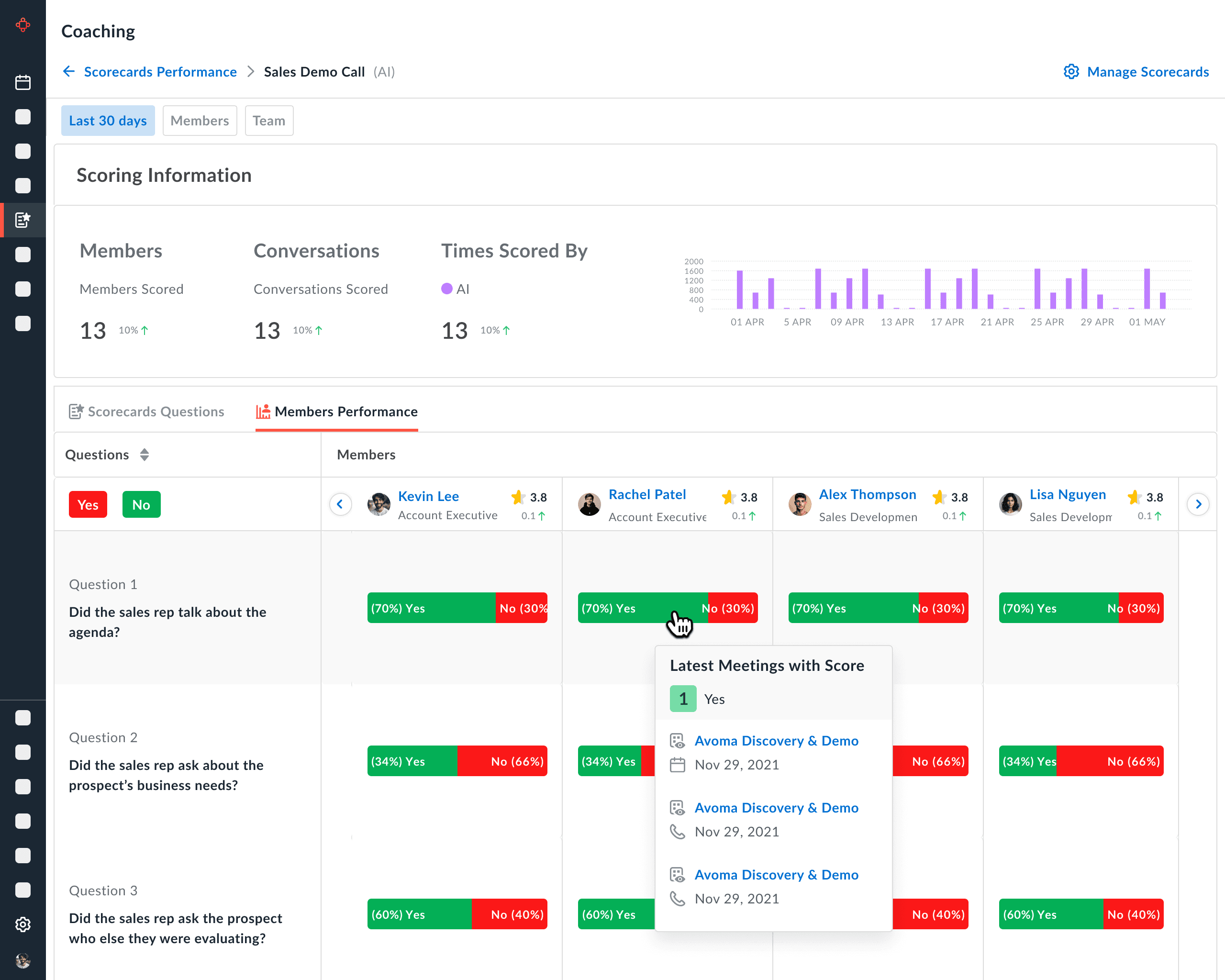Open the Team filter dropdown
The height and width of the screenshot is (980, 1225).
pyautogui.click(x=269, y=121)
